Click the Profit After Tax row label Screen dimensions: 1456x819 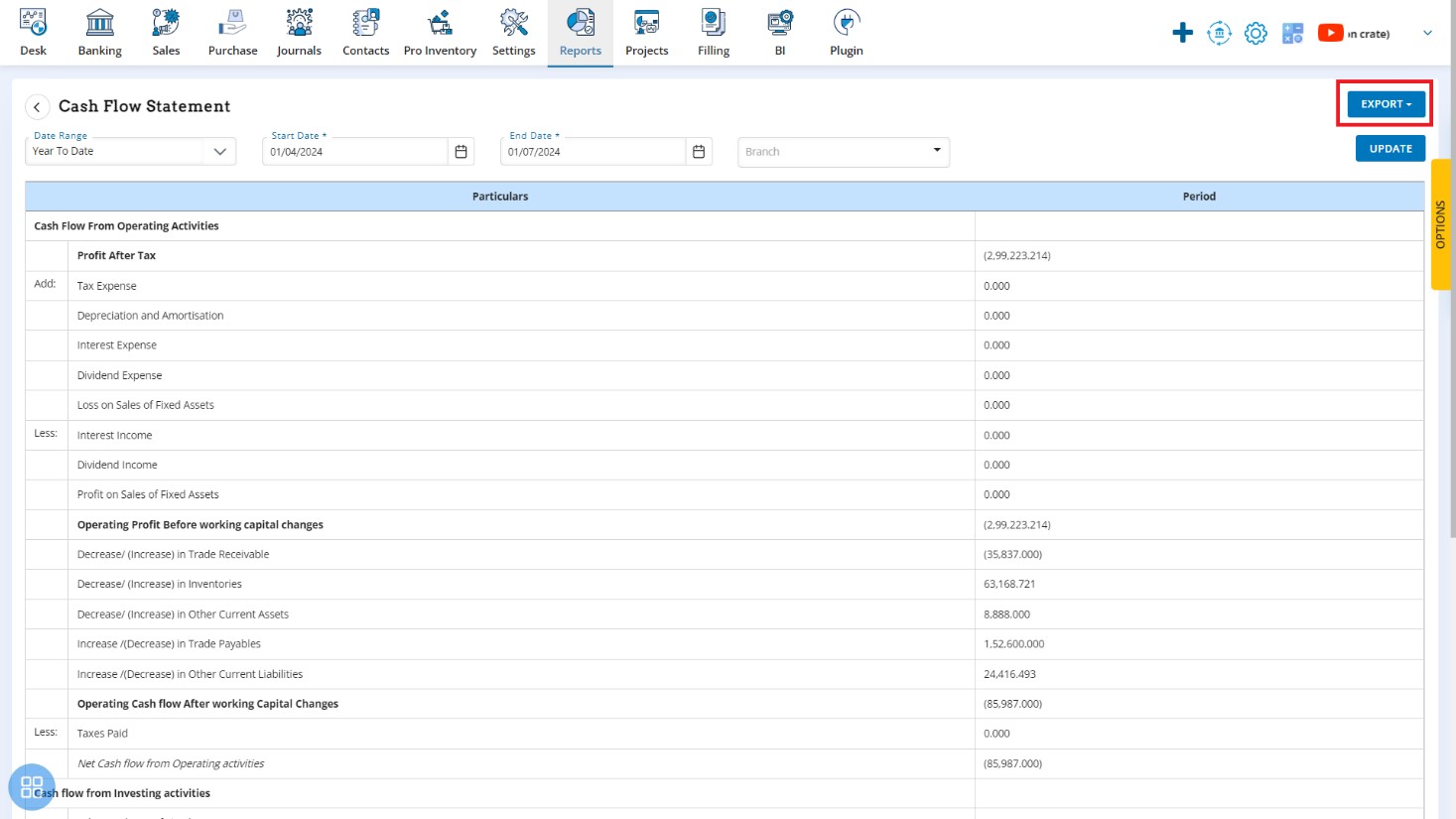116,256
